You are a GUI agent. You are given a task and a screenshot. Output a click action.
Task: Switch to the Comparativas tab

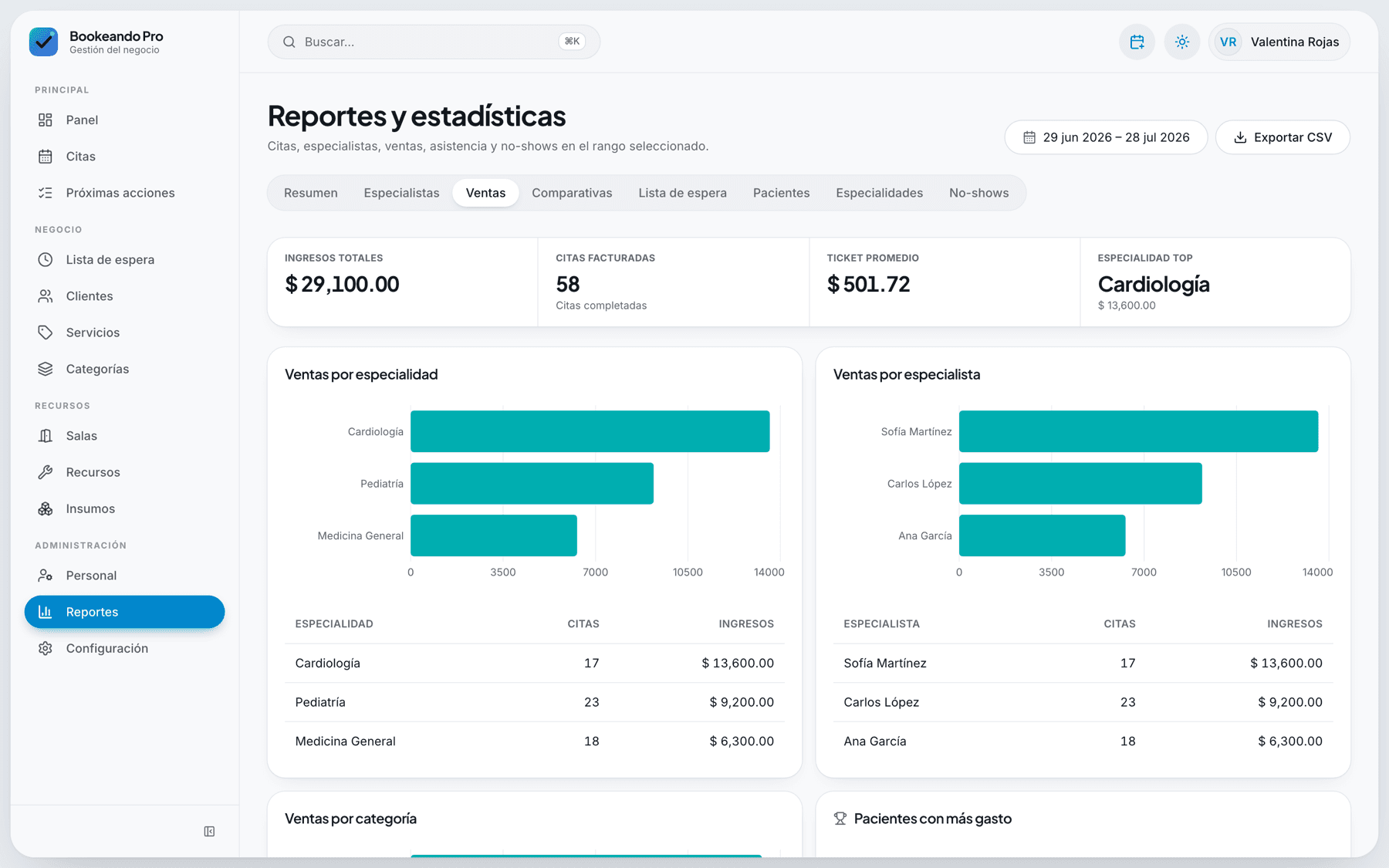572,193
